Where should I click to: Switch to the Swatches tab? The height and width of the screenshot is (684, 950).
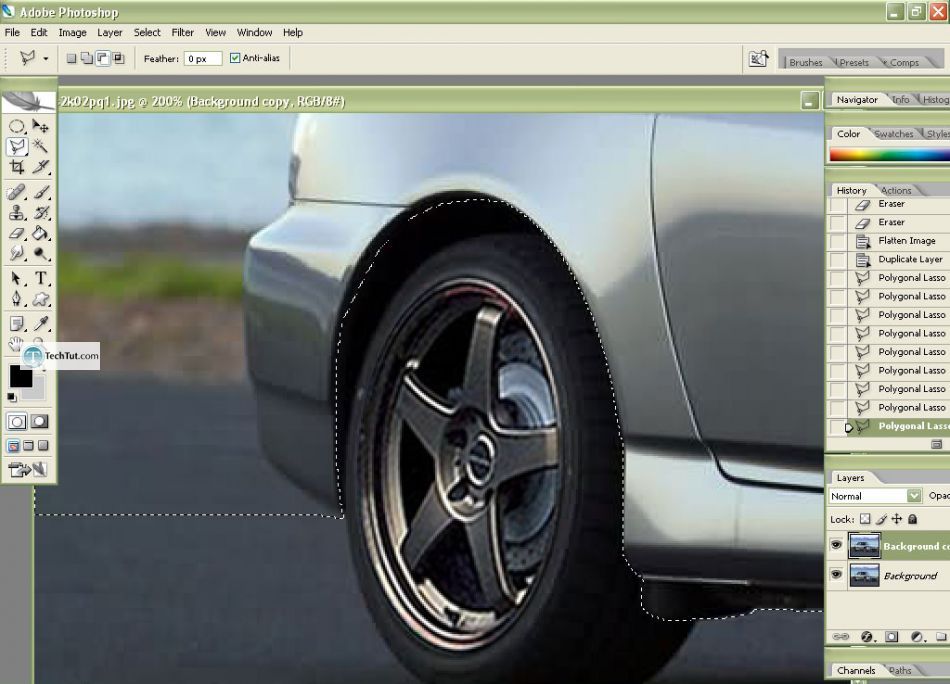(x=894, y=134)
